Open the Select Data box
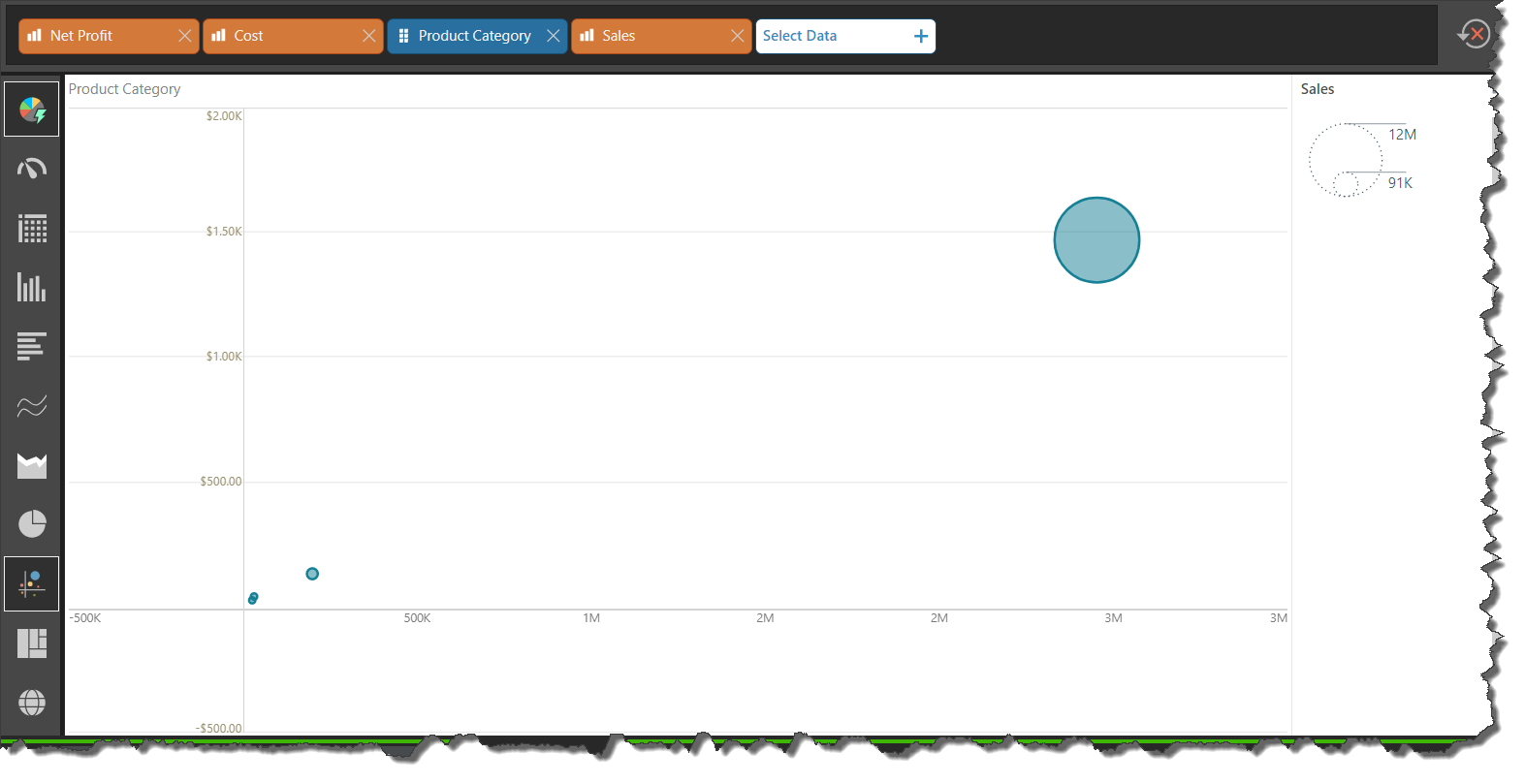 coord(829,36)
